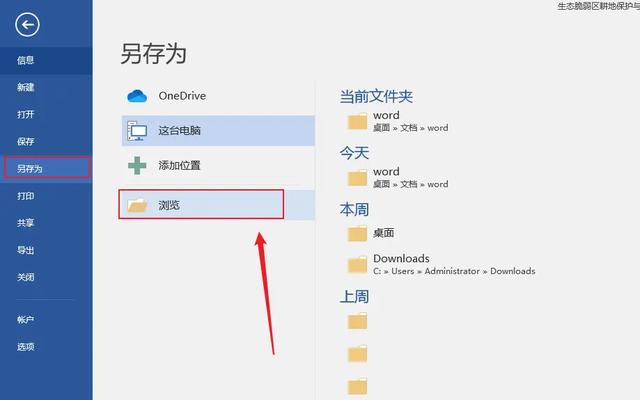Screen dimensions: 640x400
Task: Click 保存 in the sidebar
Action: point(25,142)
